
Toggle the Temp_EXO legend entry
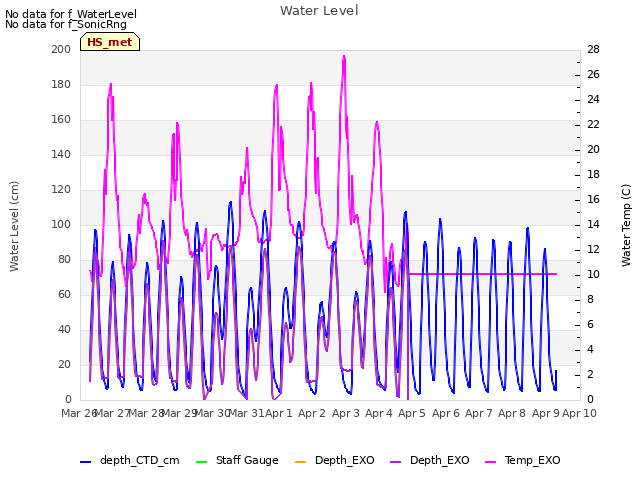coord(522,460)
